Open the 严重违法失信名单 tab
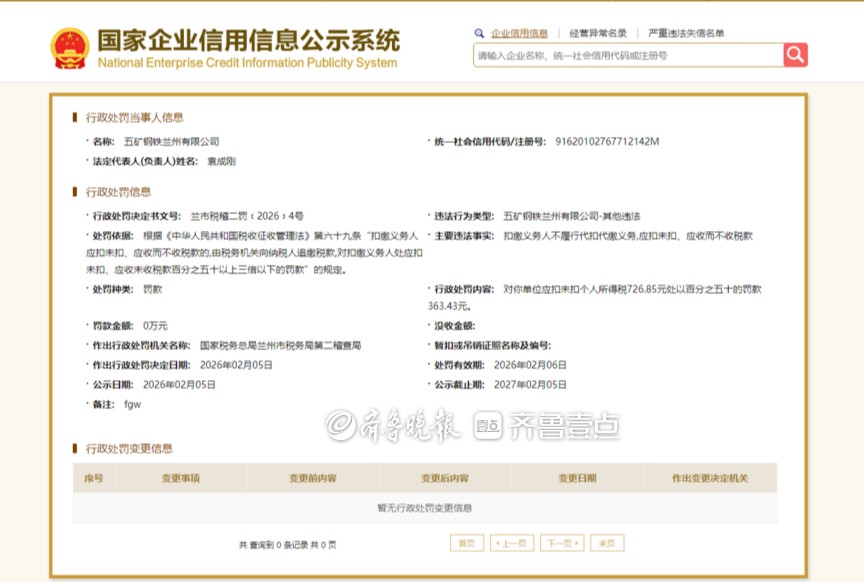 coord(686,33)
